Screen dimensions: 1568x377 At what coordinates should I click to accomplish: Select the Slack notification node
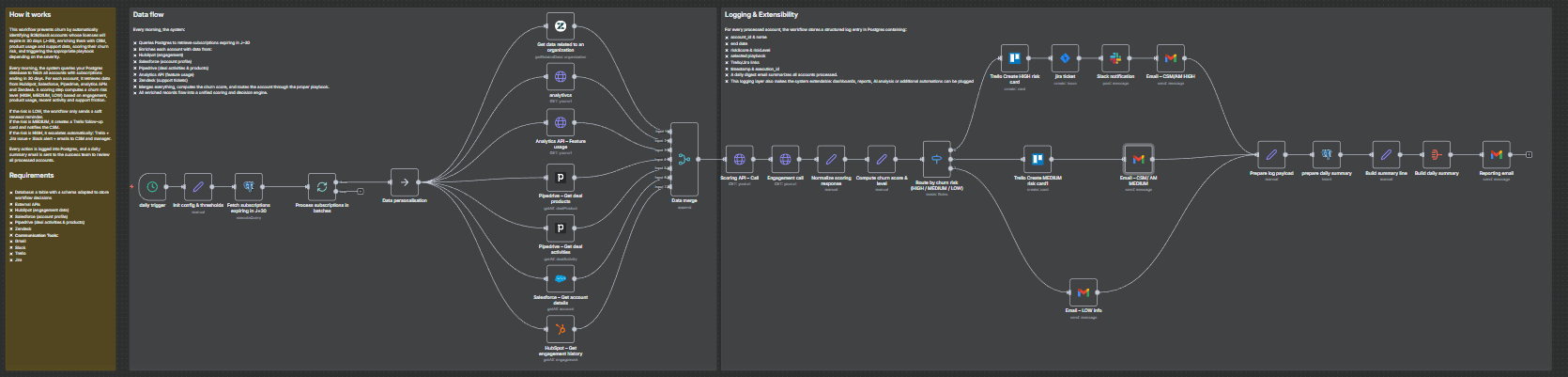pos(1115,58)
